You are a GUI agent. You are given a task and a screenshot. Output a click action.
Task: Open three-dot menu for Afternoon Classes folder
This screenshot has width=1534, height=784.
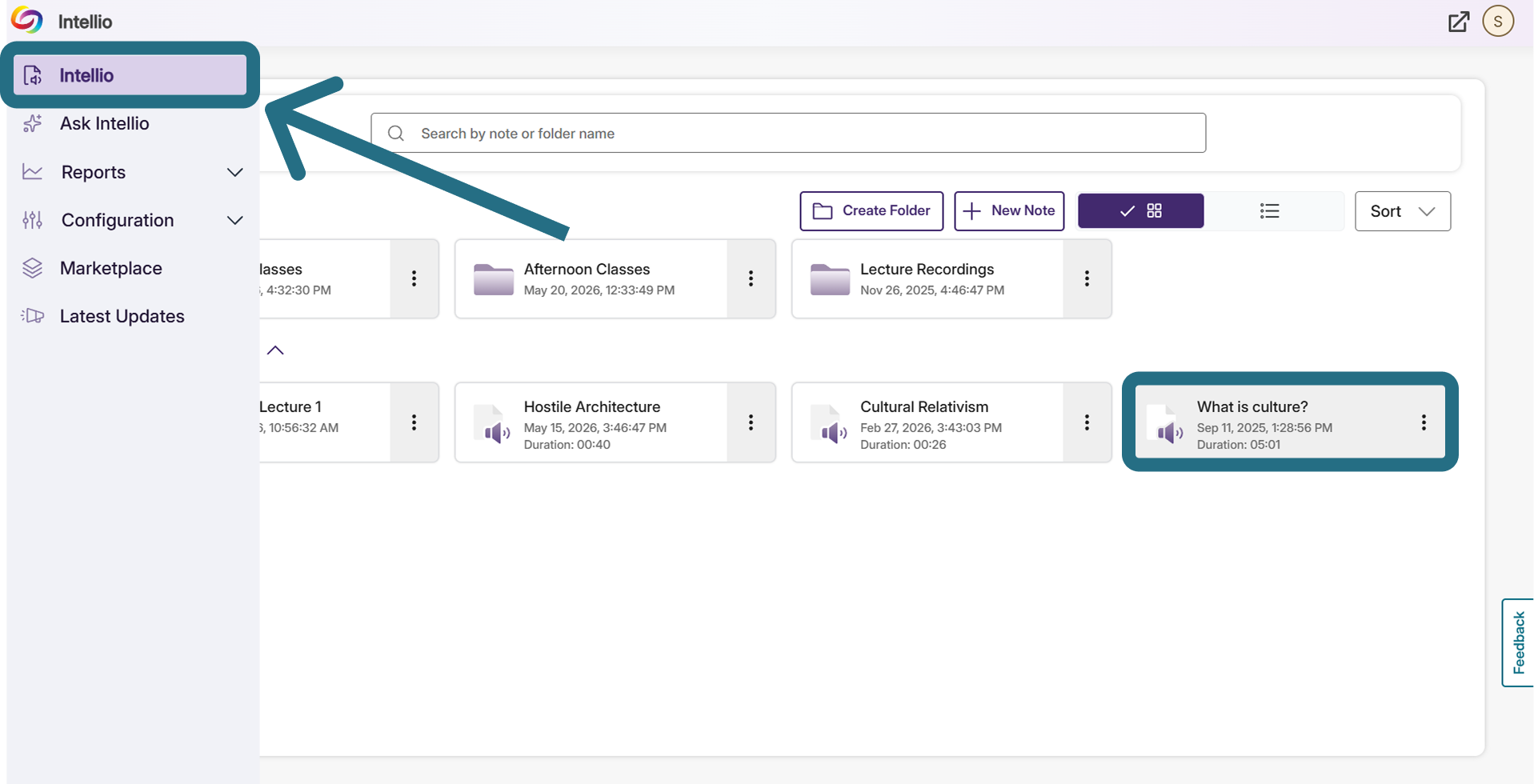tap(751, 278)
